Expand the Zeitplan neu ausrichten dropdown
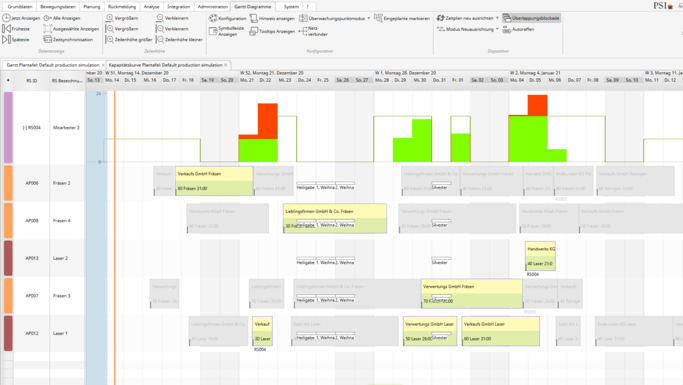 coord(497,18)
